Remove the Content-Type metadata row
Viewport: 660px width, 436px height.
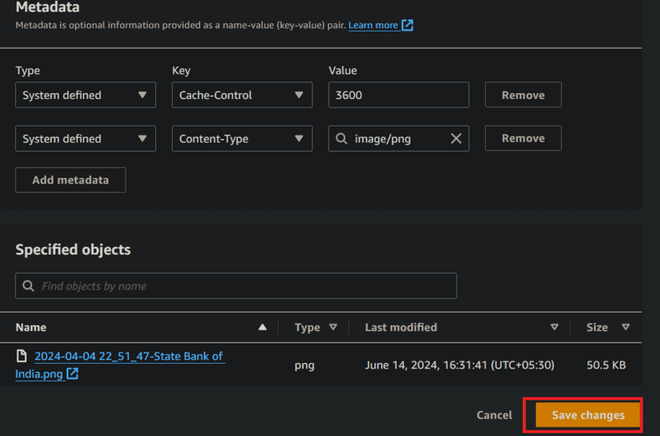[523, 139]
